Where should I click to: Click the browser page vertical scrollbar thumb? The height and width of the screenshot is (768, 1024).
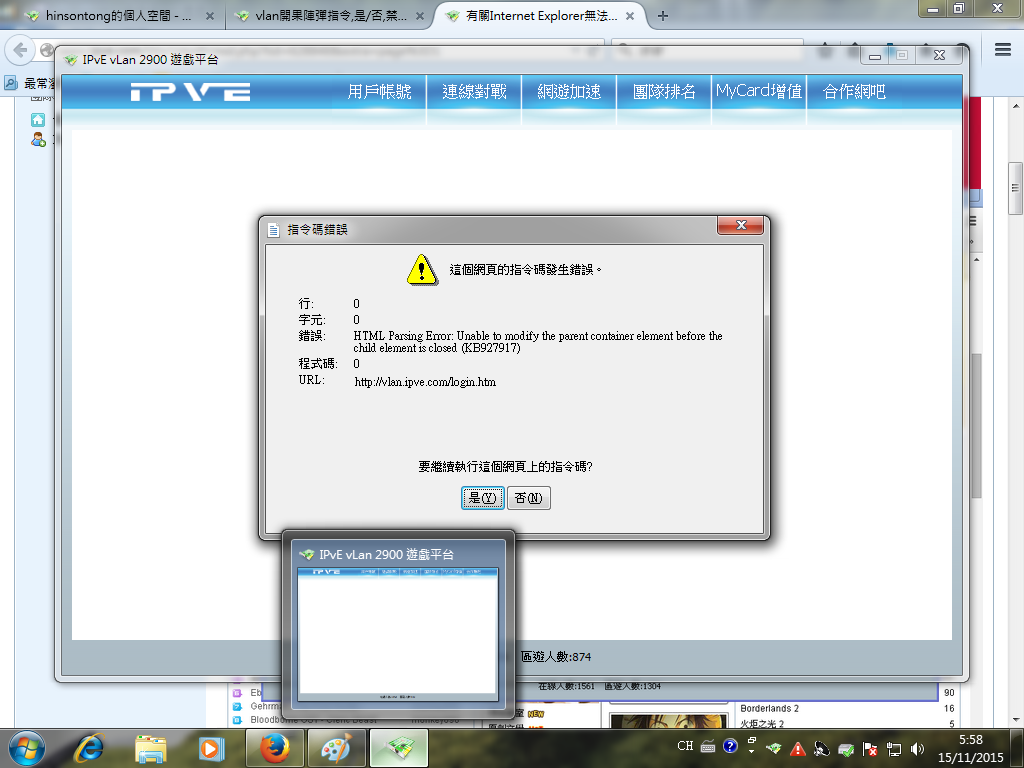click(x=1016, y=189)
